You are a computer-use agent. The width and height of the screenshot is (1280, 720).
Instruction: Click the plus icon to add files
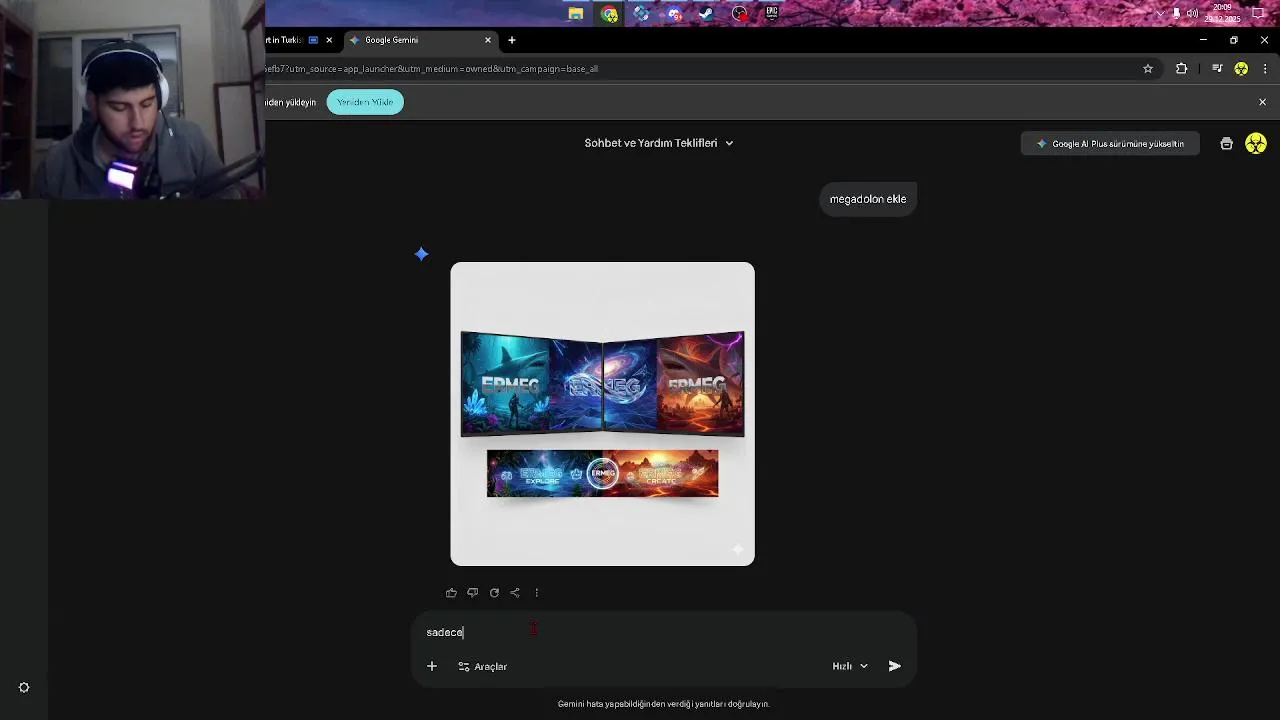pos(432,666)
